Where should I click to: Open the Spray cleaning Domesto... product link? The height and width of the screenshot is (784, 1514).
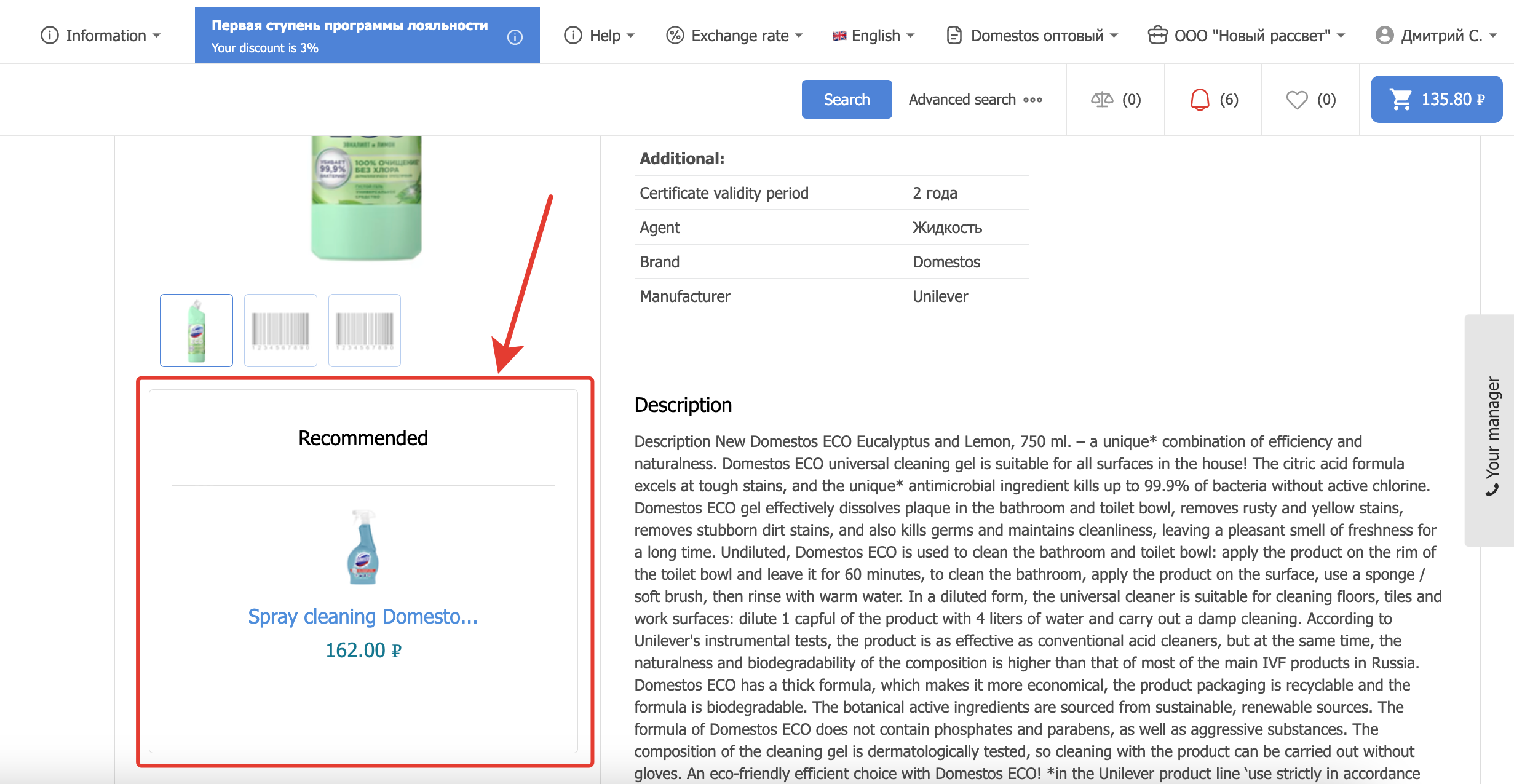click(362, 616)
